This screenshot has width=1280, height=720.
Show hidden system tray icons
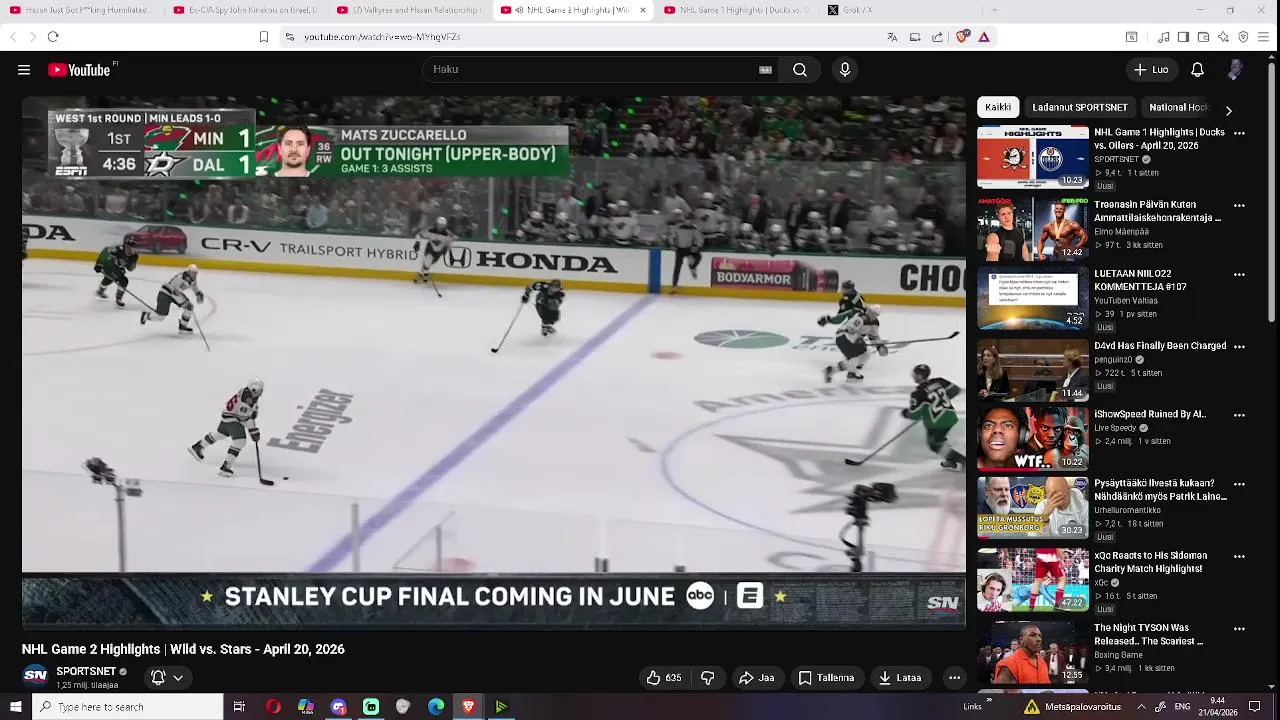(x=1141, y=707)
